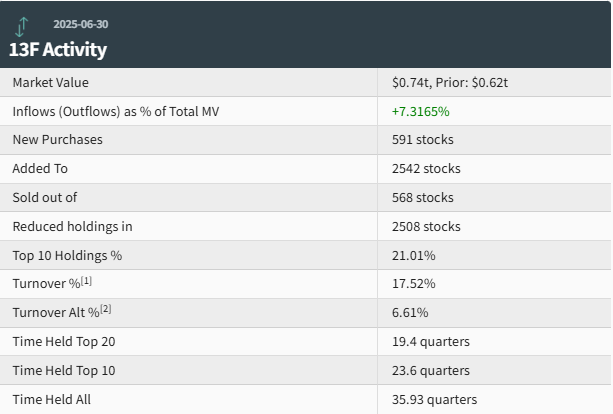Click the 13F Activity heading
The height and width of the screenshot is (414, 613).
(58, 49)
